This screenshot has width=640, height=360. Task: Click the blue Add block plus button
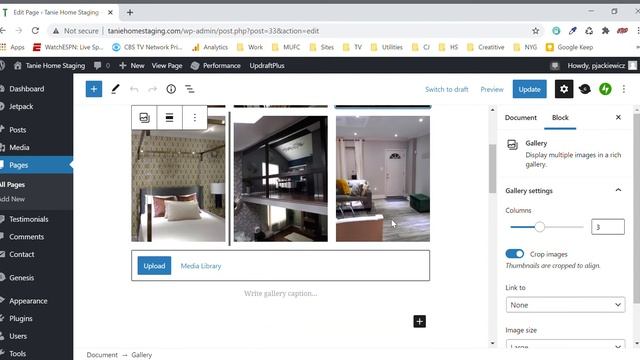93,89
